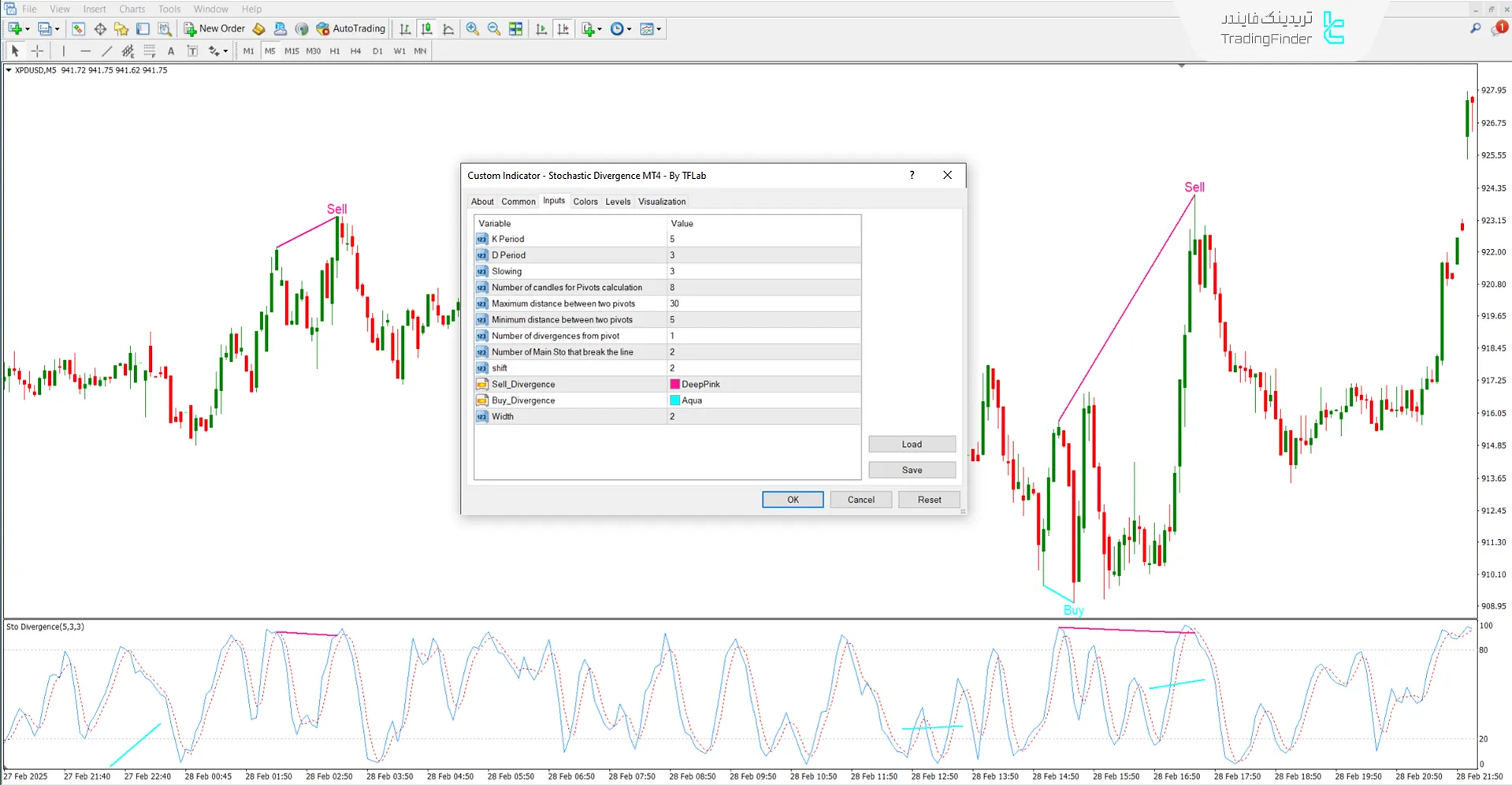Click the Load button to load settings
Screen dimensions: 1512x785
912,444
